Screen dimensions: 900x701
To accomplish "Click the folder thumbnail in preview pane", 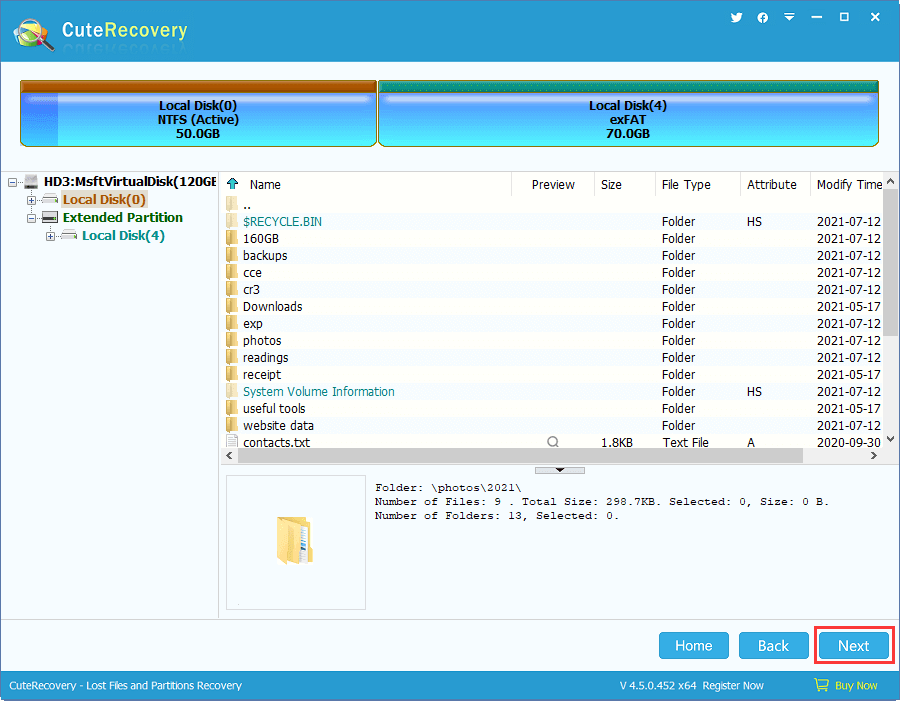I will pyautogui.click(x=294, y=541).
